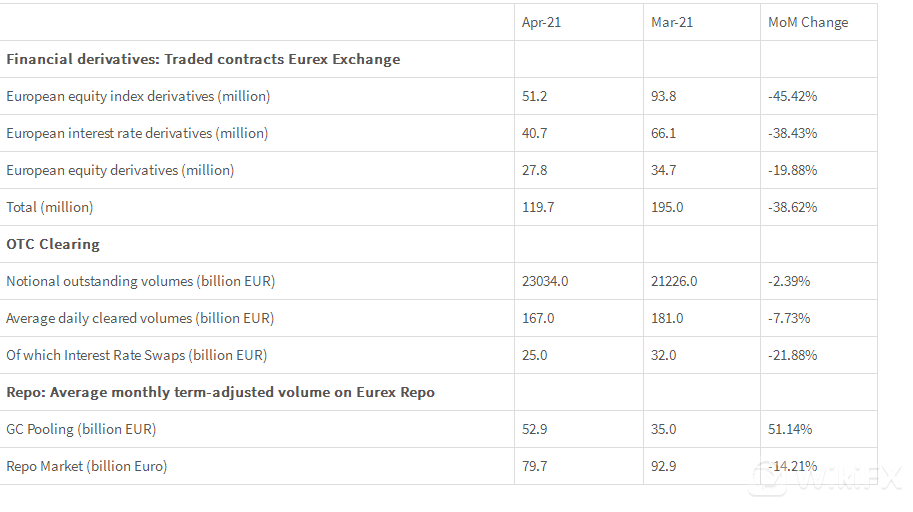913x512 pixels.
Task: Select the Financial derivatives section heading
Action: (x=203, y=59)
